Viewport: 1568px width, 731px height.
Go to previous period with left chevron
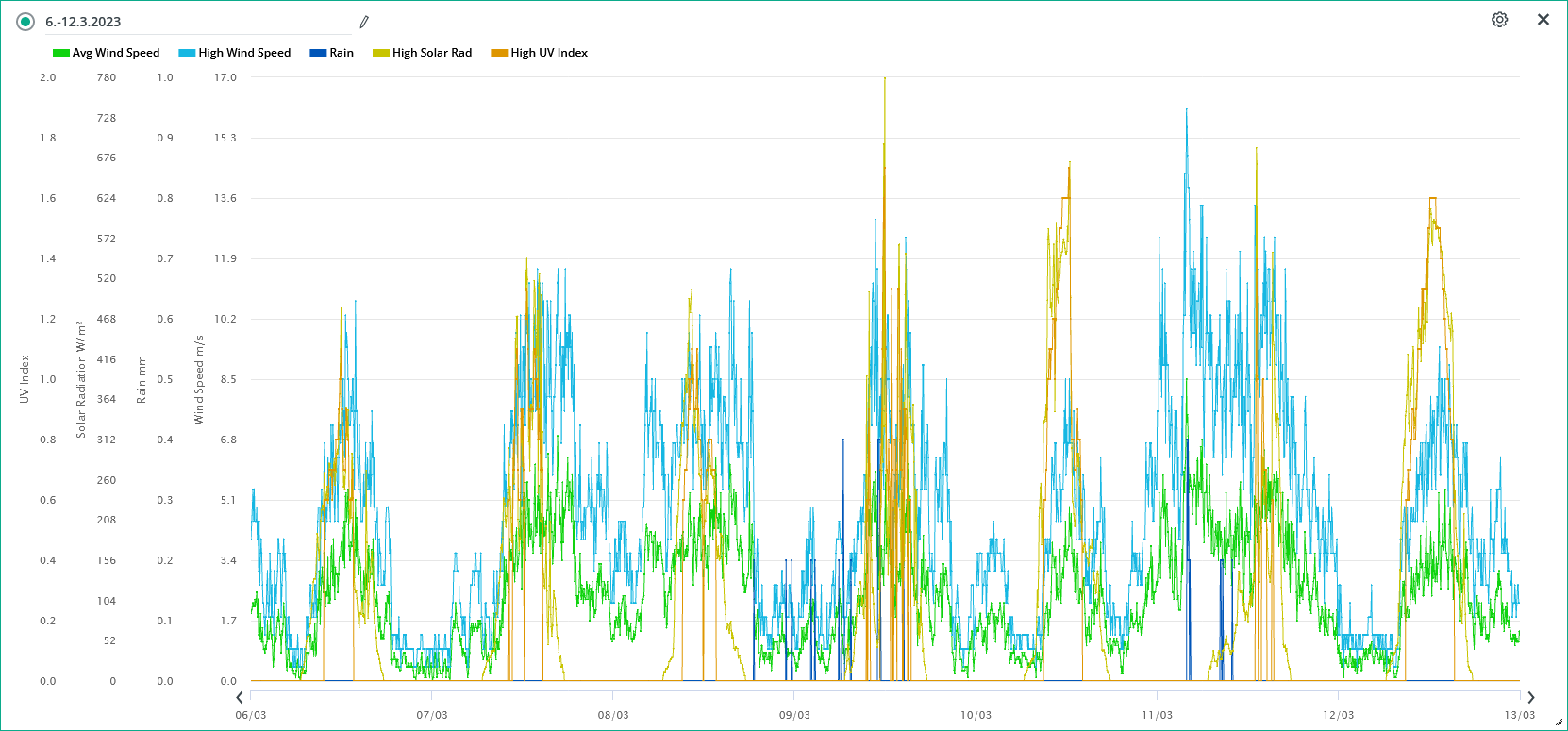click(240, 697)
